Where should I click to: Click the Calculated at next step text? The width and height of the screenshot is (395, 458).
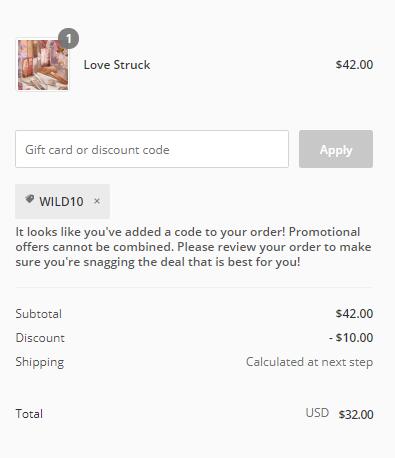pyautogui.click(x=309, y=362)
